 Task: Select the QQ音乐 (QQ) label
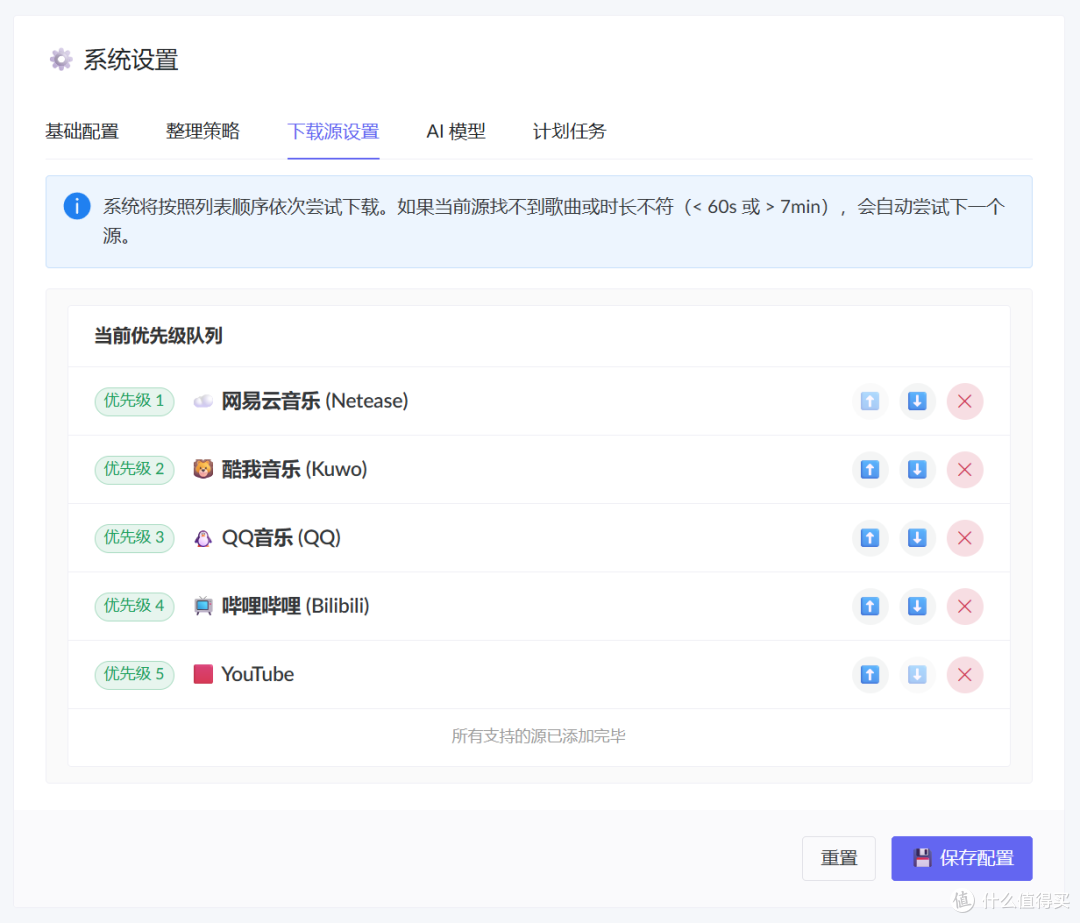[281, 538]
